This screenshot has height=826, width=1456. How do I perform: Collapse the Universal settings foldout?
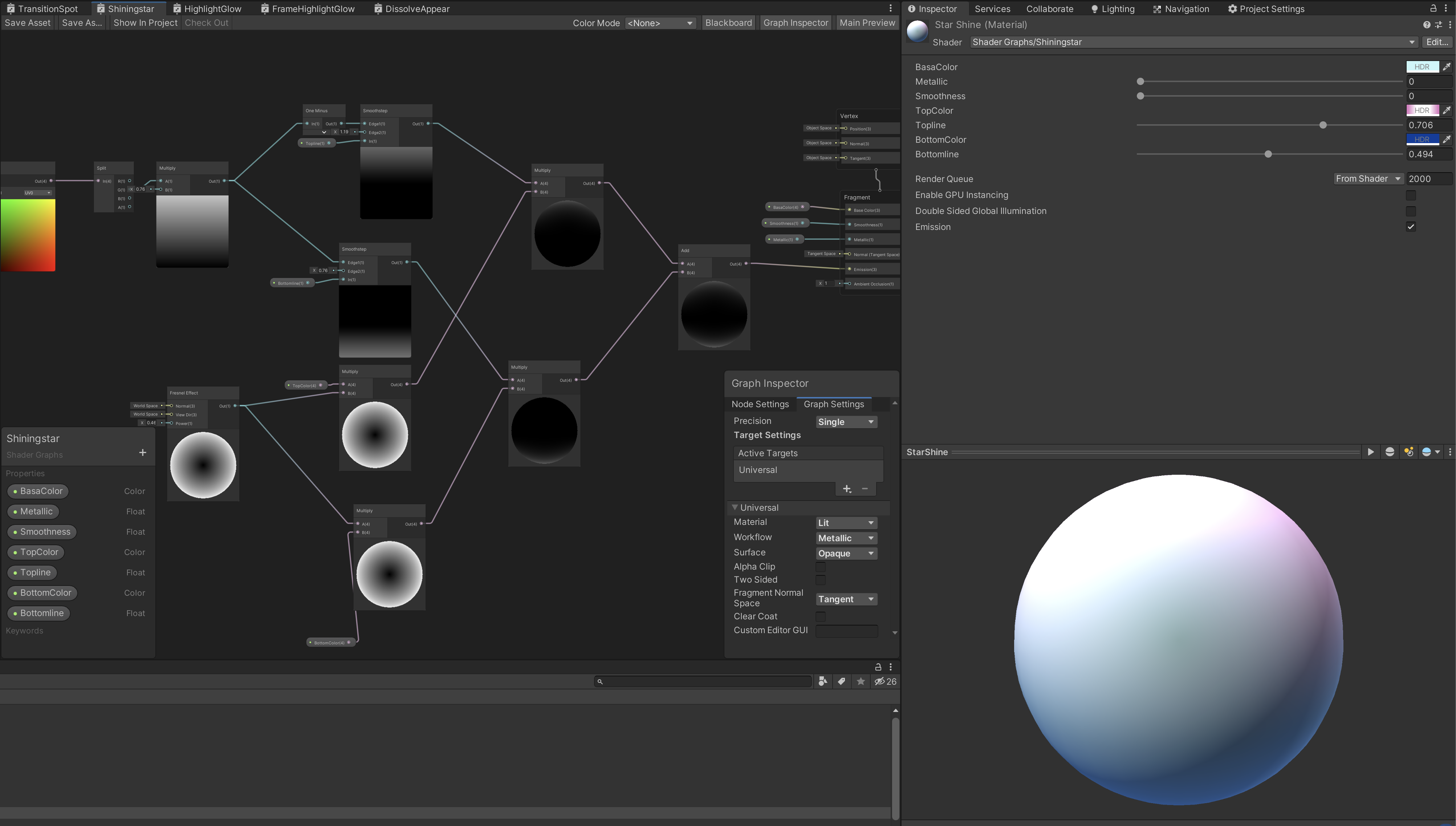(x=735, y=508)
